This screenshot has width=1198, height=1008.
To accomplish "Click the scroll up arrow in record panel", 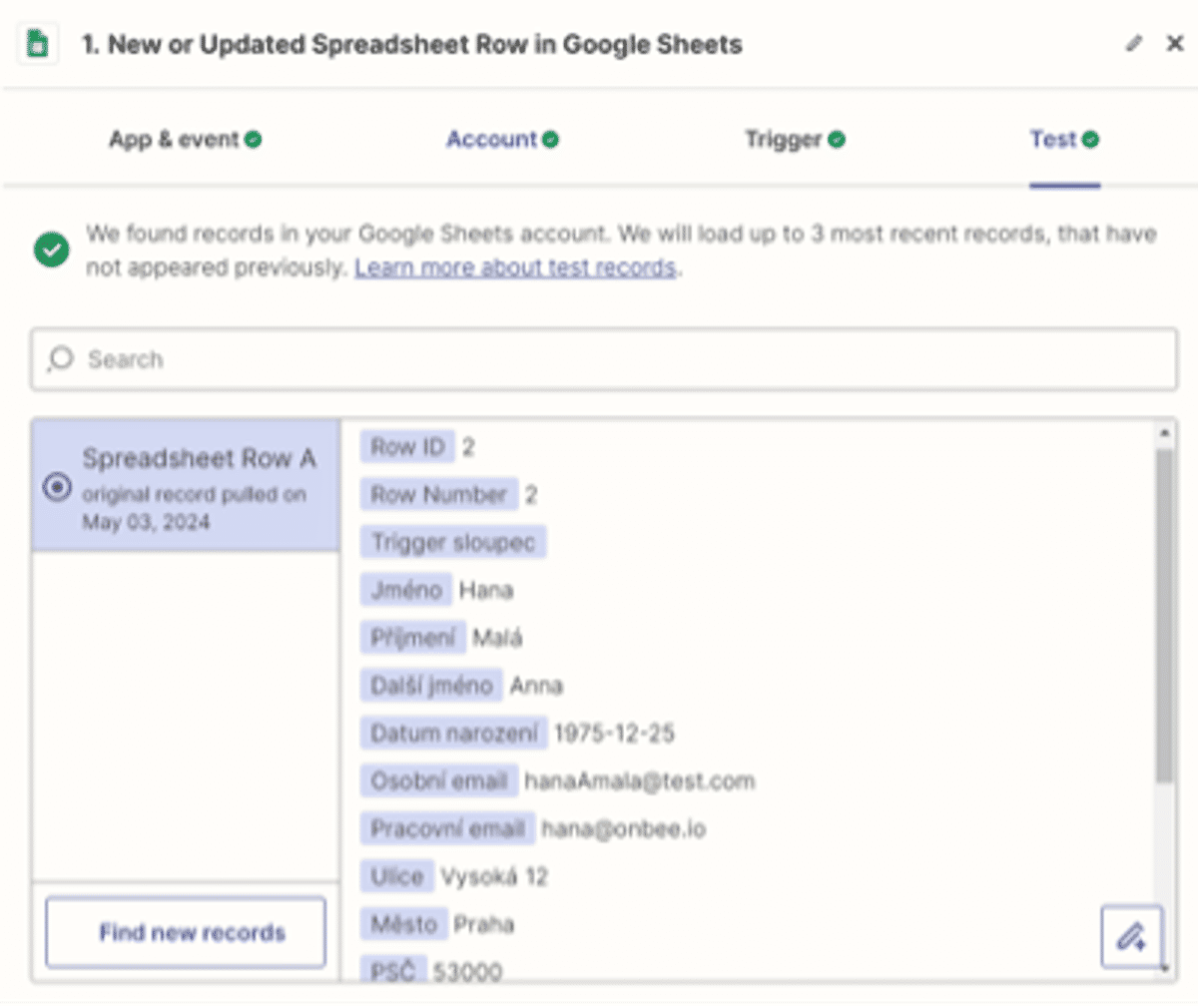I will 1164,433.
